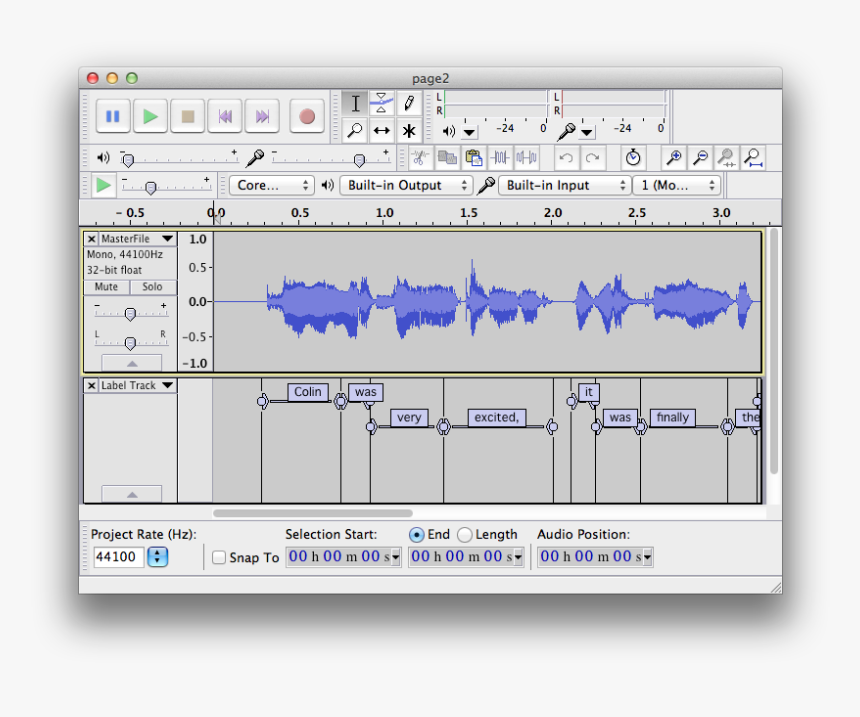The height and width of the screenshot is (717, 860).
Task: Click the Fit Project zoom icon
Action: tap(753, 159)
